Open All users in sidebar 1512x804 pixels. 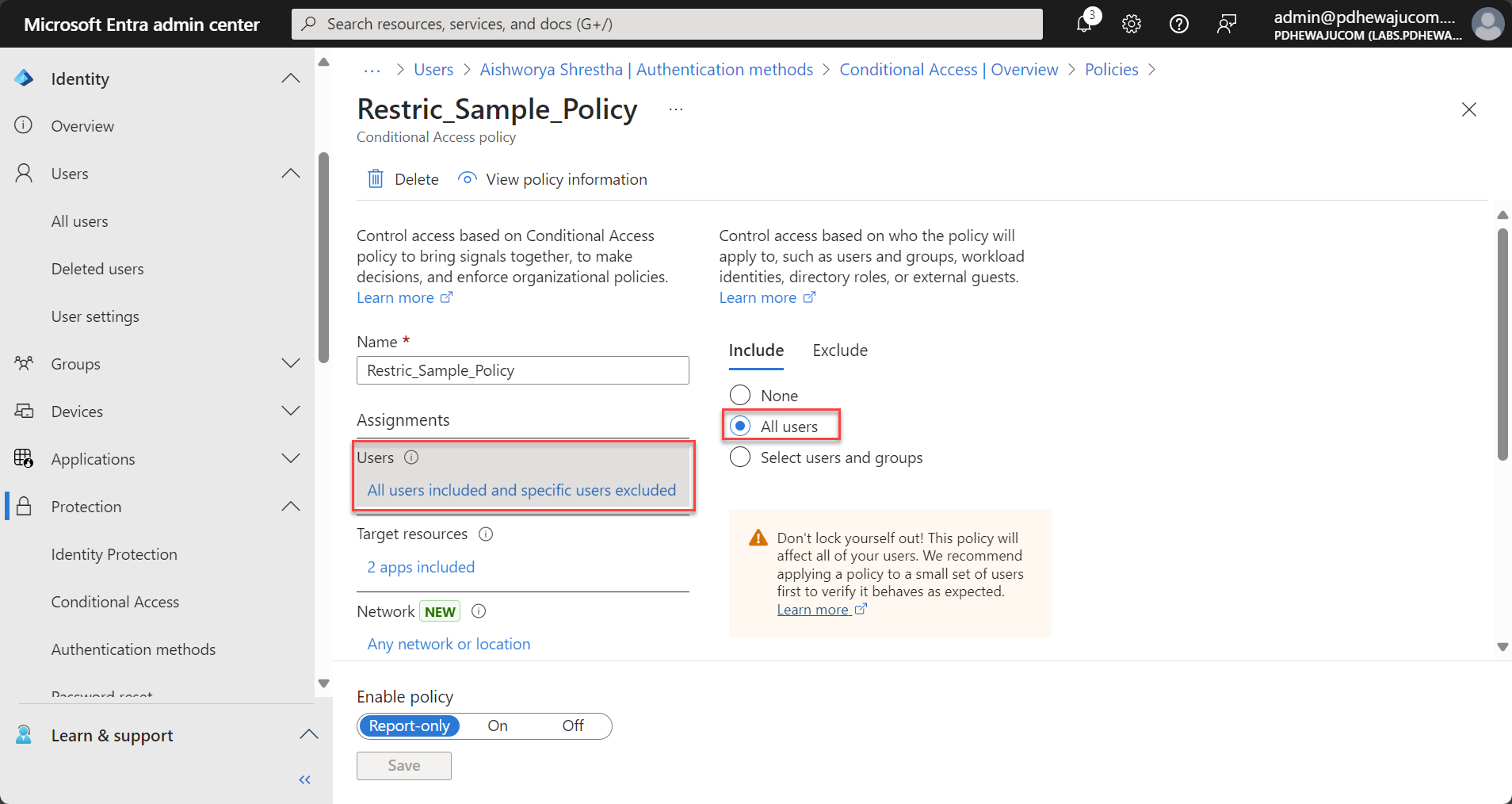[79, 221]
